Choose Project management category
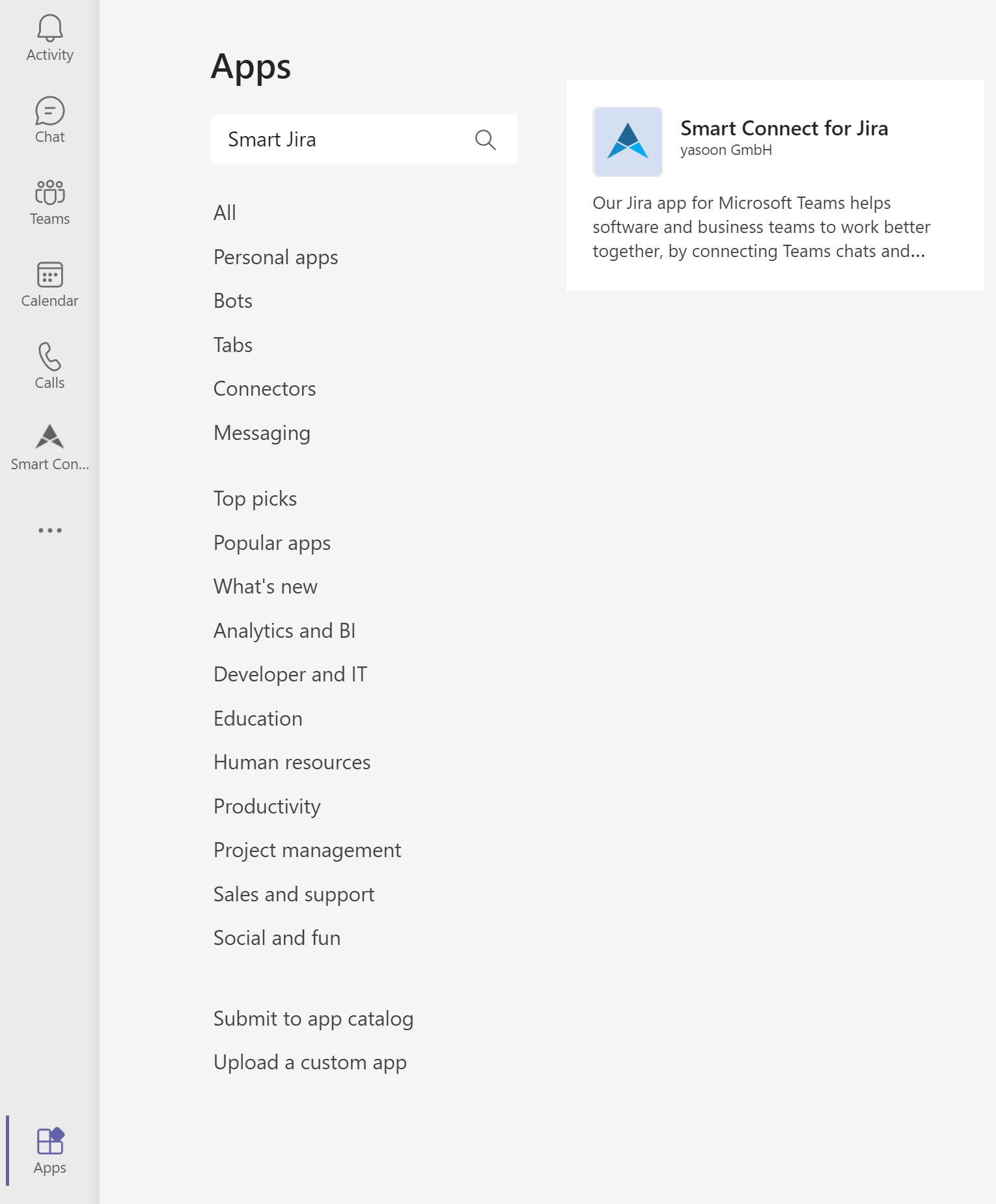The width and height of the screenshot is (996, 1204). 307,850
